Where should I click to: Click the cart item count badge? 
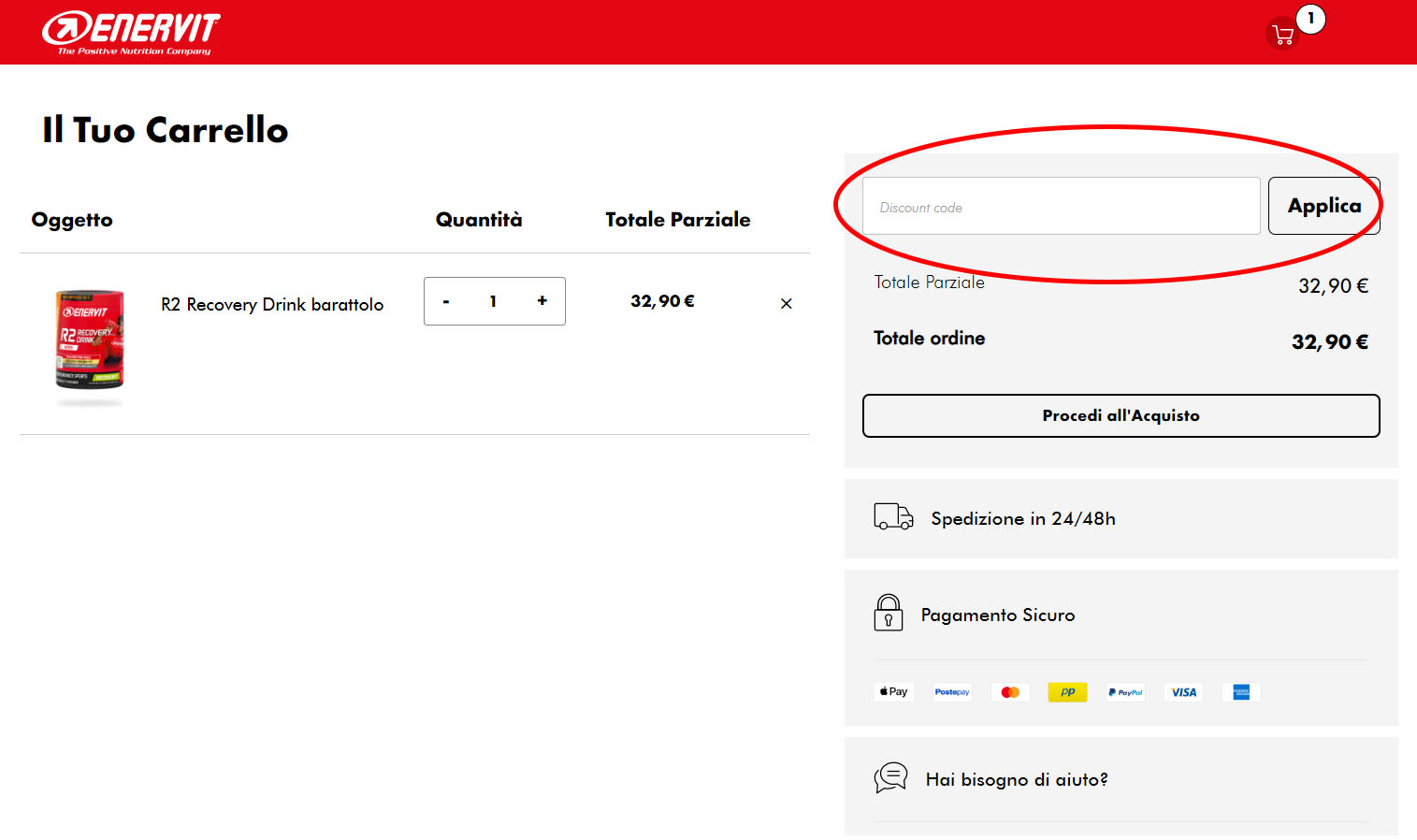[x=1311, y=18]
